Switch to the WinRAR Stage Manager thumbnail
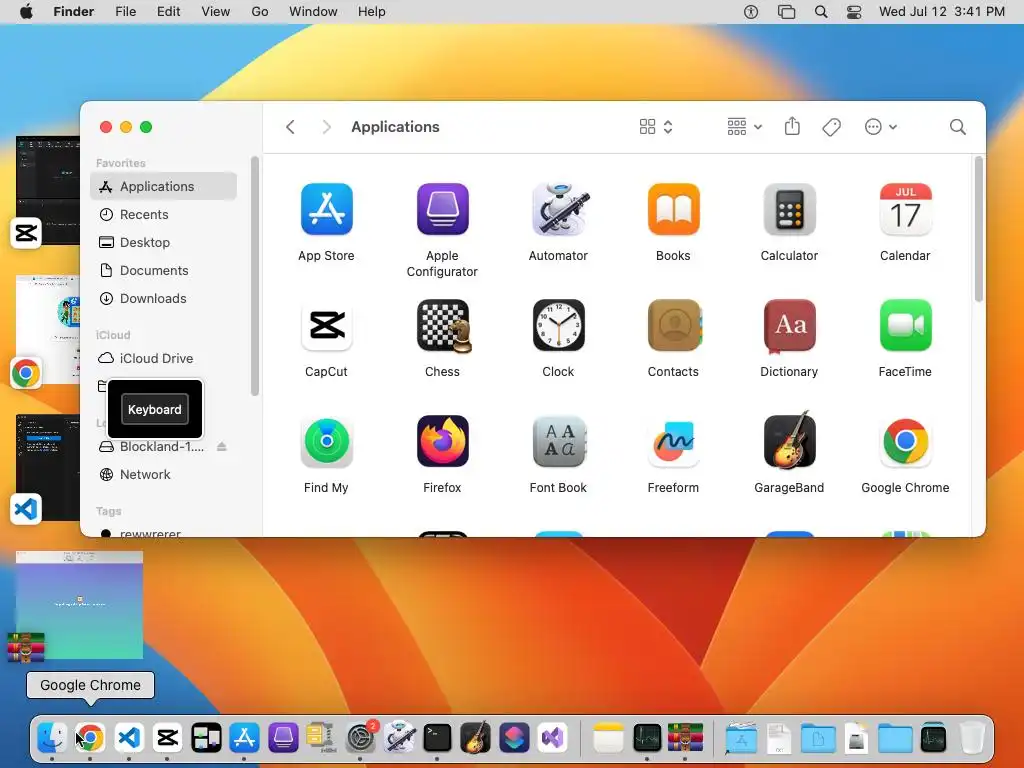The width and height of the screenshot is (1024, 768). pyautogui.click(x=79, y=605)
